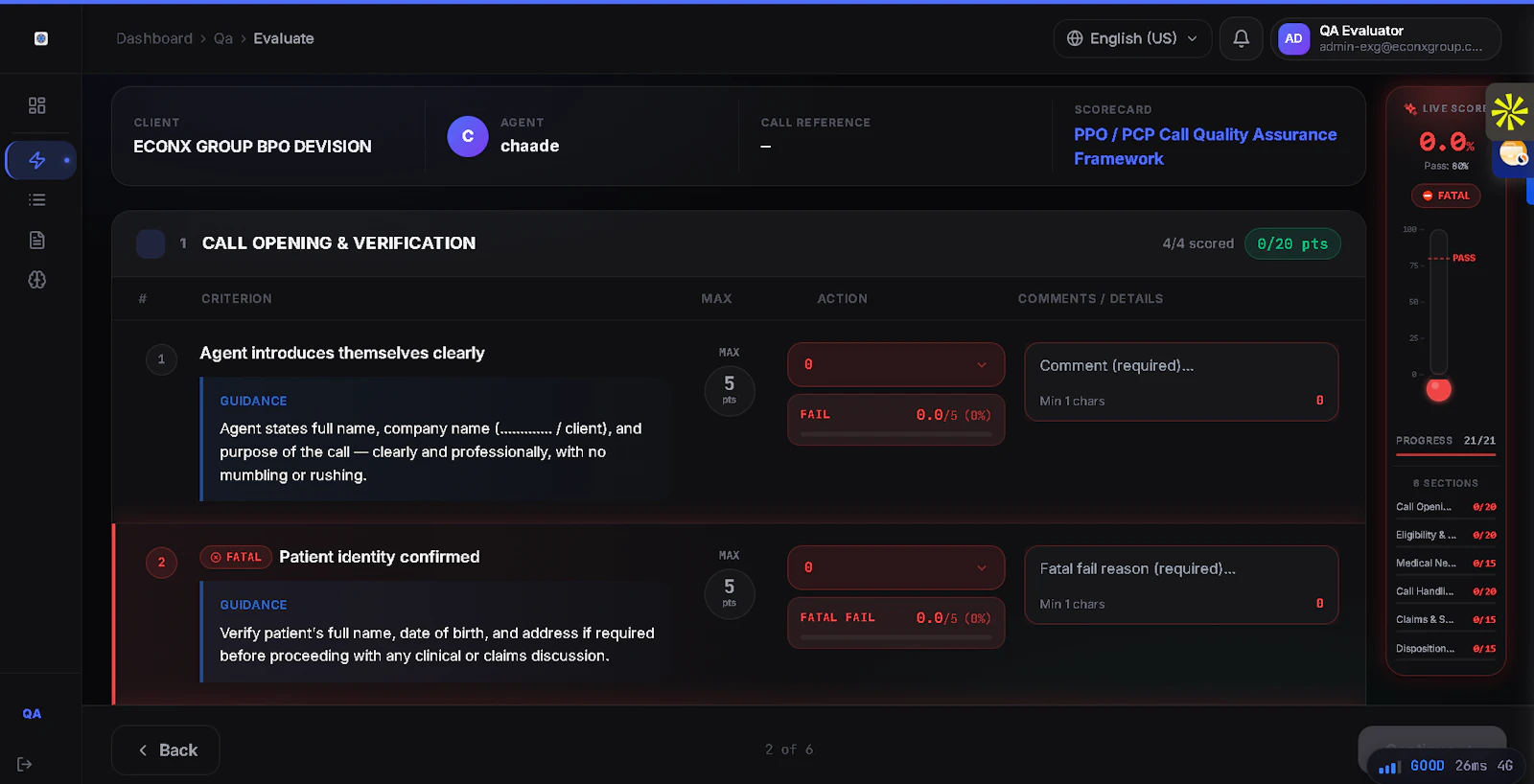Click the 2 of 6 page indicator
1534x784 pixels.
coord(789,749)
